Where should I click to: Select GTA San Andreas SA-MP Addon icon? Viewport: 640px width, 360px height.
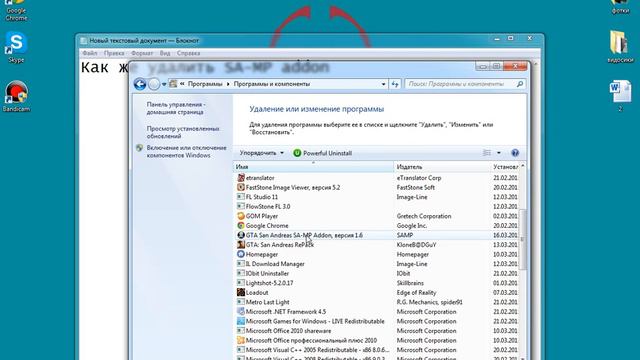(x=241, y=235)
